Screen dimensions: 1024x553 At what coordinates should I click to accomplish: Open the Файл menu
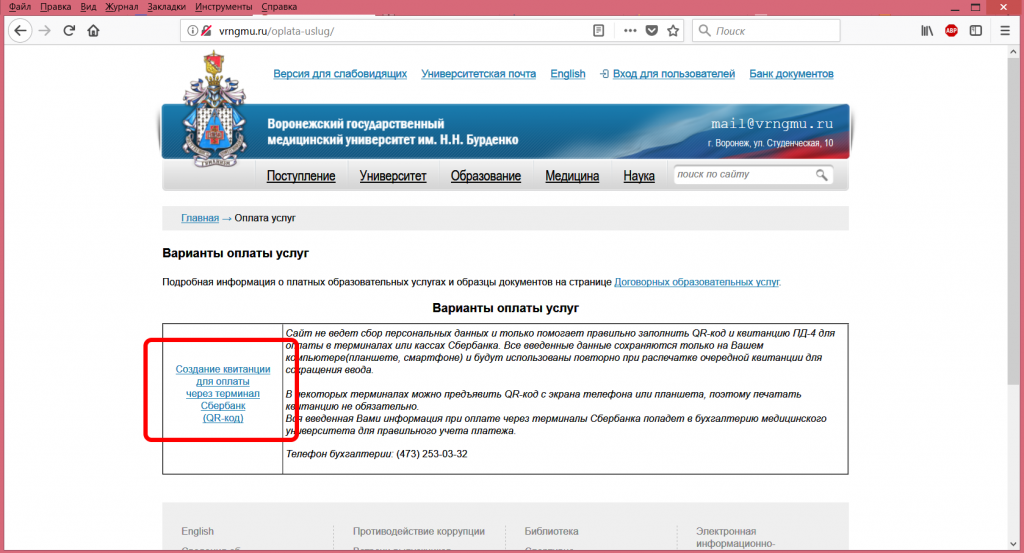[x=20, y=7]
